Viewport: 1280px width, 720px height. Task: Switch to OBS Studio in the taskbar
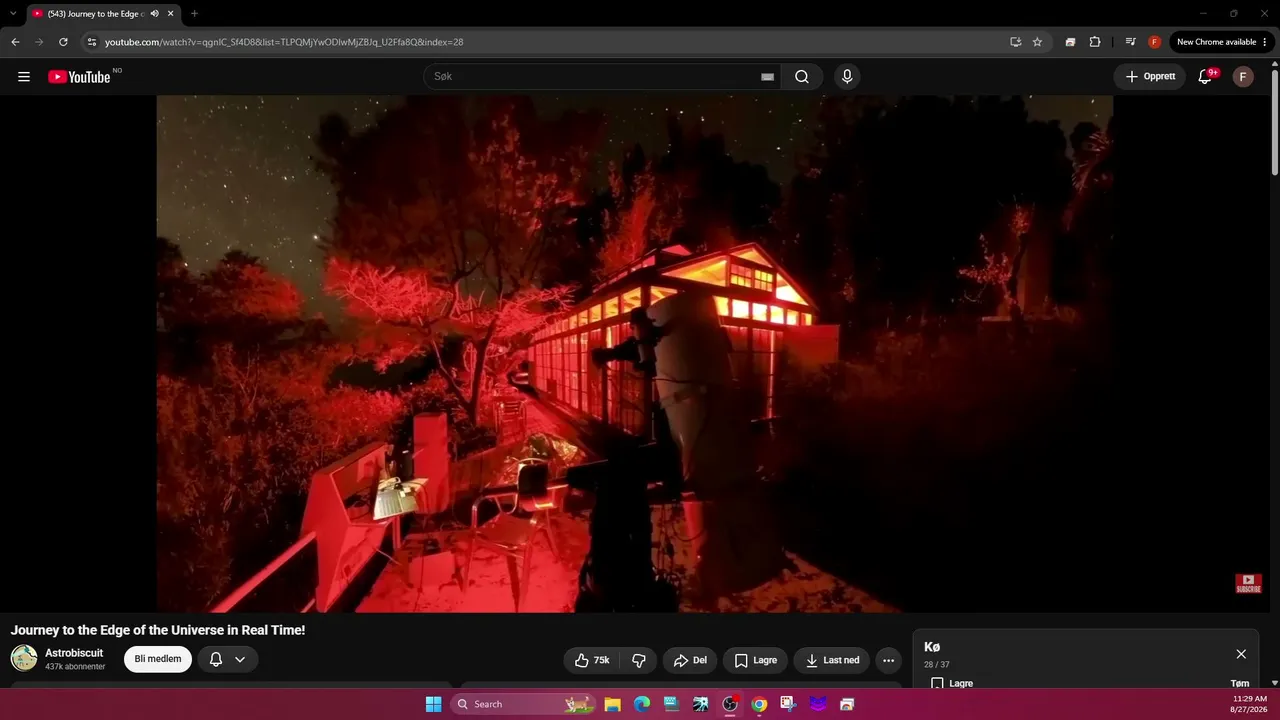(730, 704)
